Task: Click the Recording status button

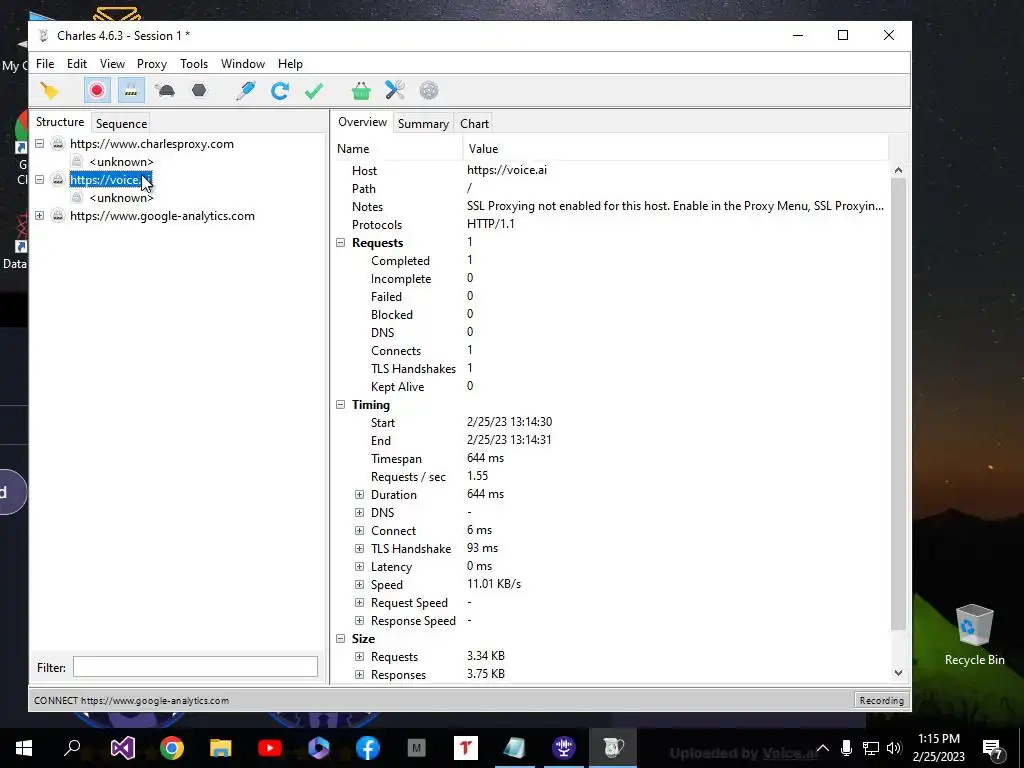Action: tap(882, 700)
